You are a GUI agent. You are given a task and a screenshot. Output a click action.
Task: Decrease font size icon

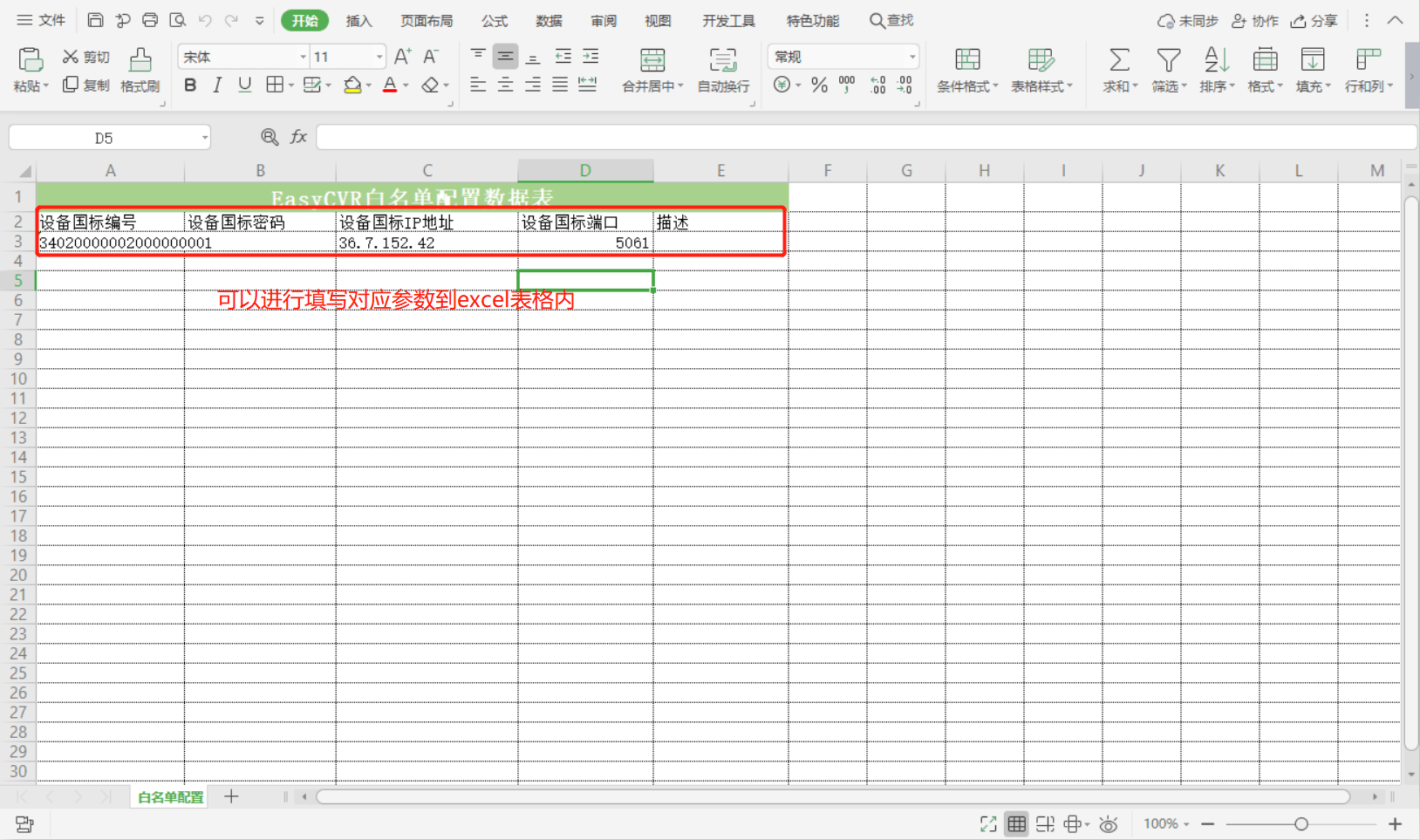tap(430, 57)
